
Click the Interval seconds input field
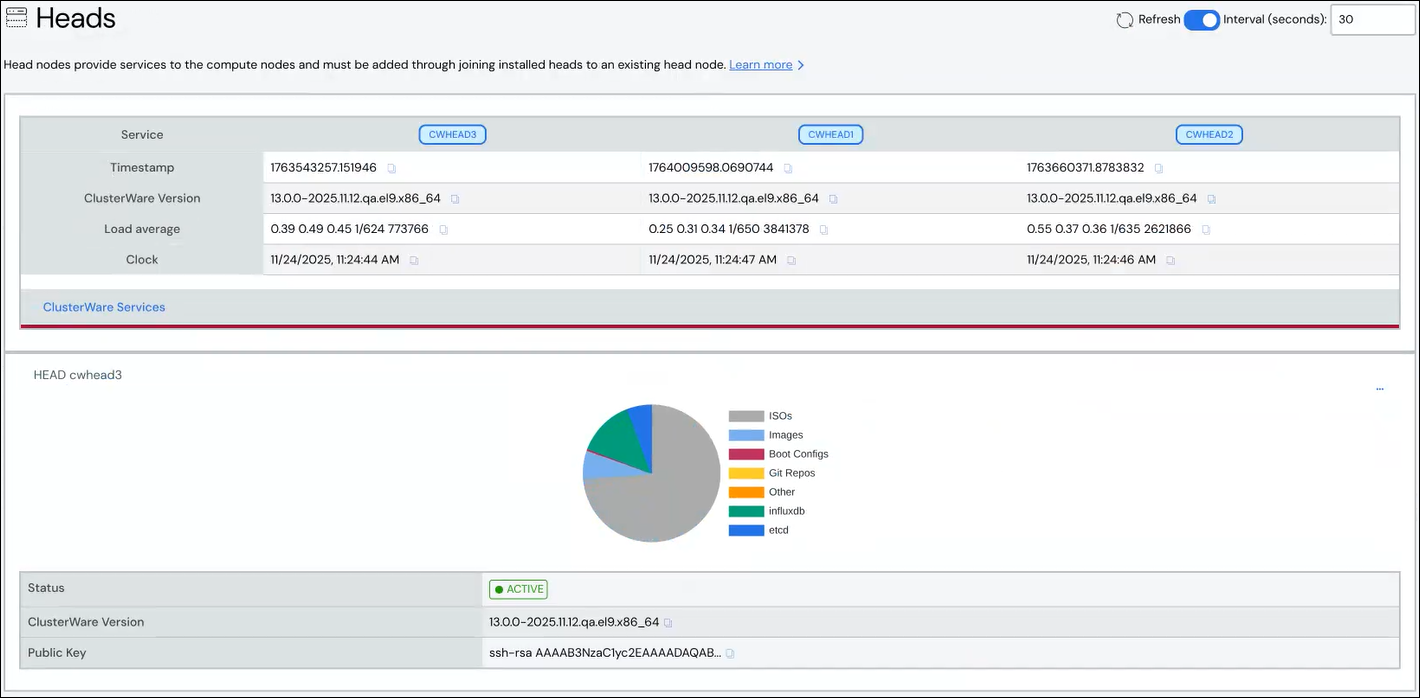1371,20
